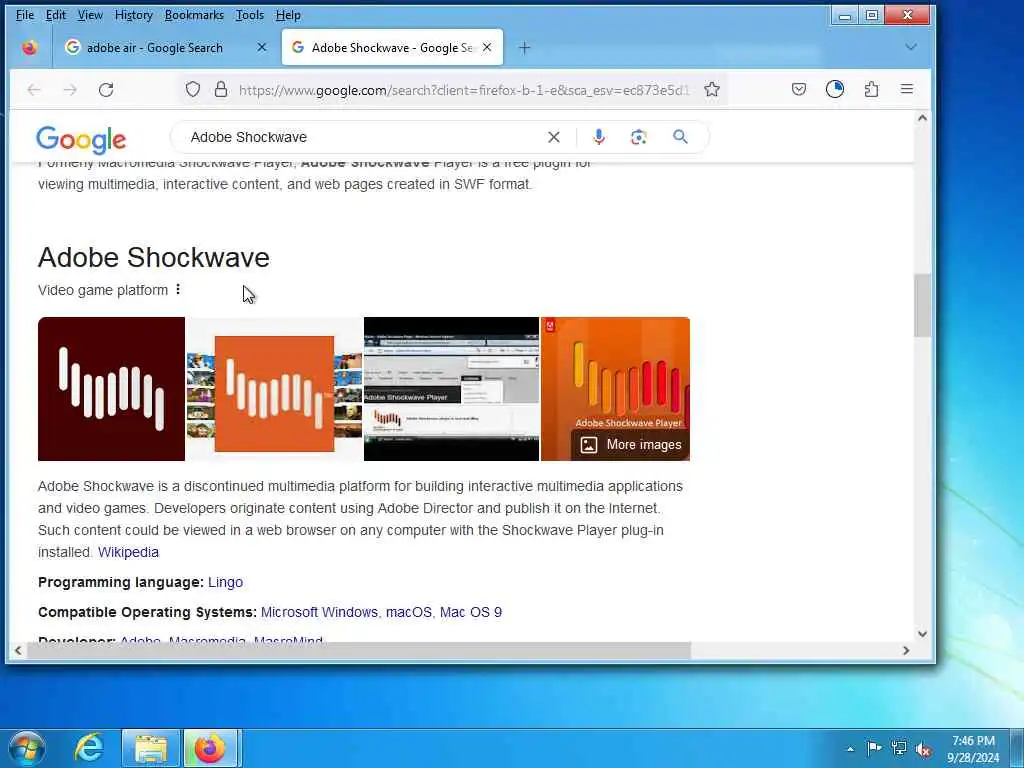Open the Shockwave Player screenshot image
The image size is (1024, 768).
(x=451, y=389)
